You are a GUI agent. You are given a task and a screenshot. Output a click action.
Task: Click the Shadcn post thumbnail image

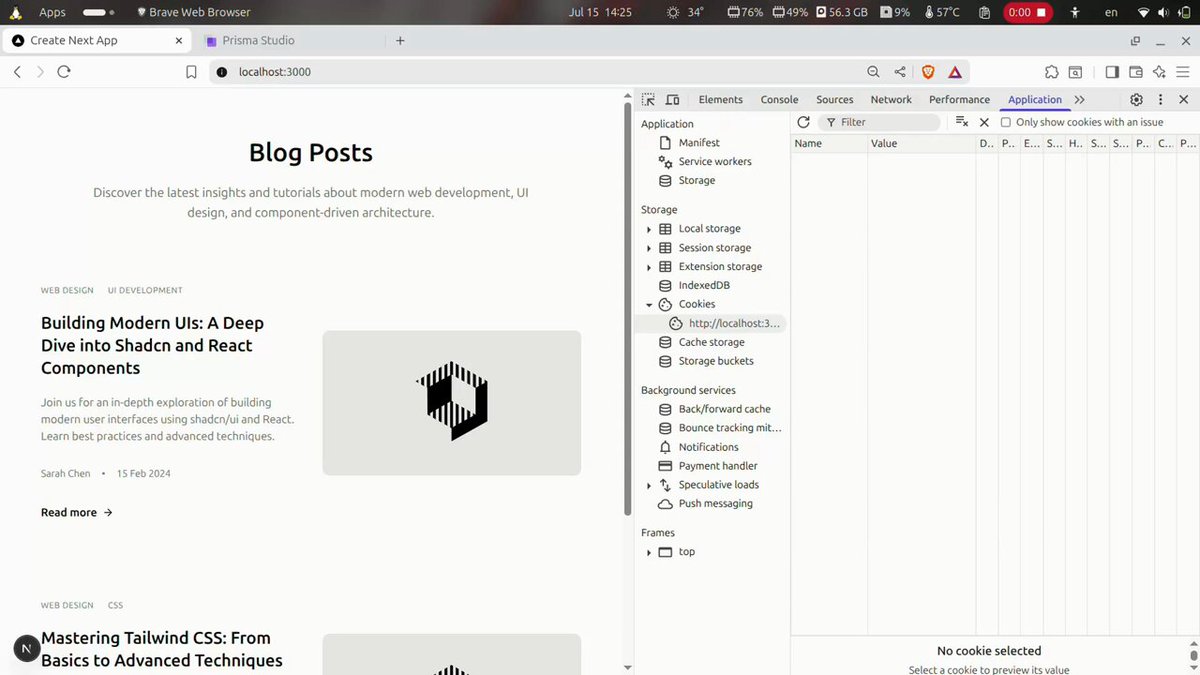(x=452, y=403)
